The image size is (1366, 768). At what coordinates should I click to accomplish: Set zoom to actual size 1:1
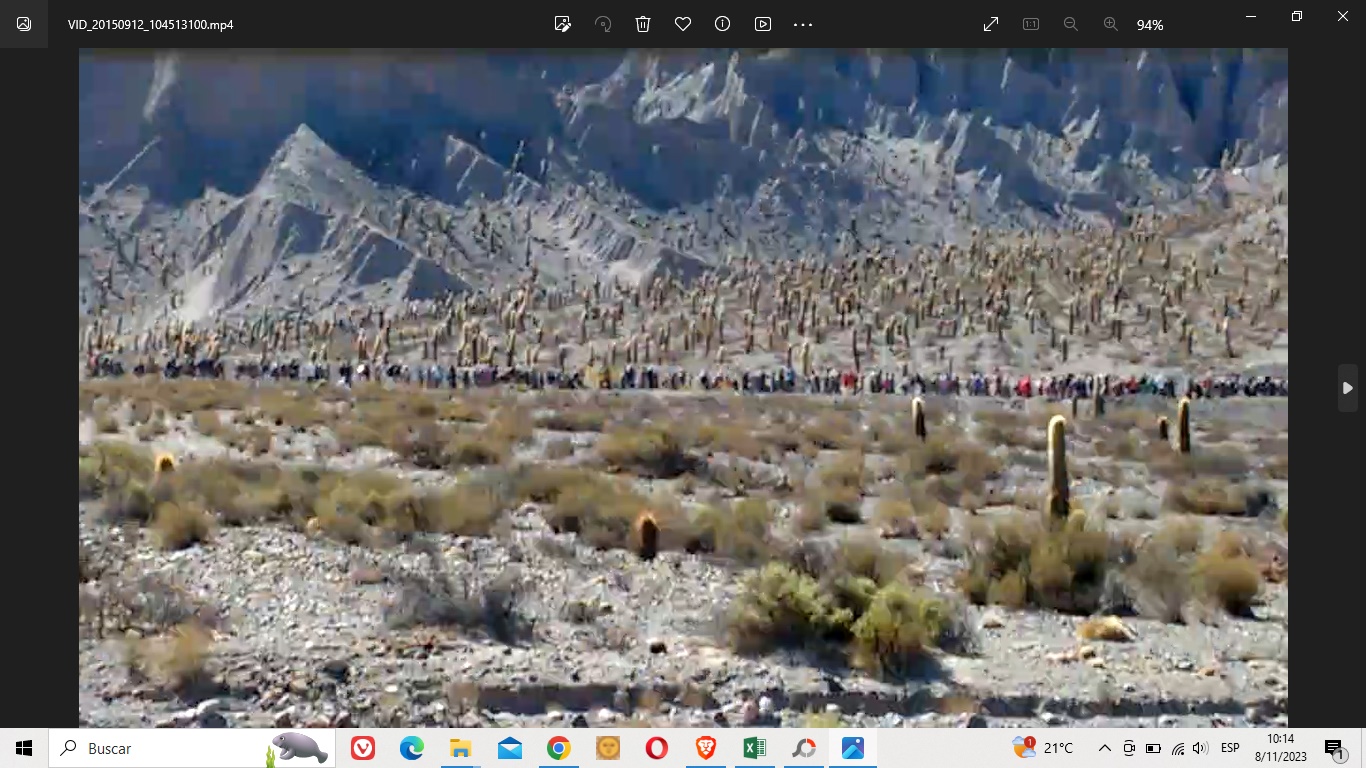[x=1031, y=24]
